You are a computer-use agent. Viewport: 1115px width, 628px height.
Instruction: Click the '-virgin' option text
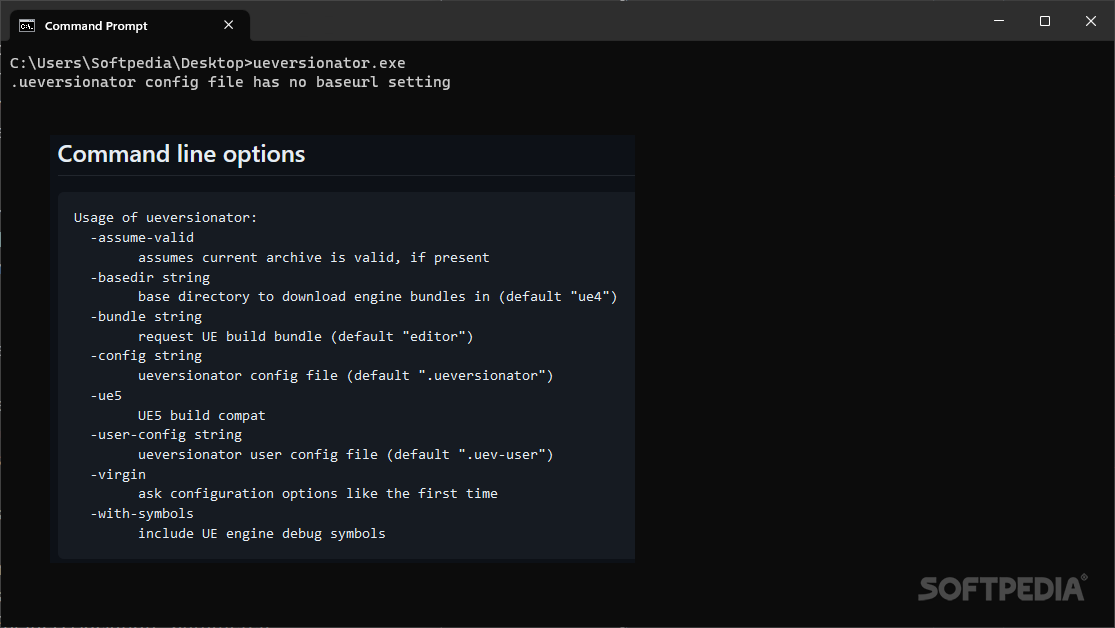click(x=118, y=474)
